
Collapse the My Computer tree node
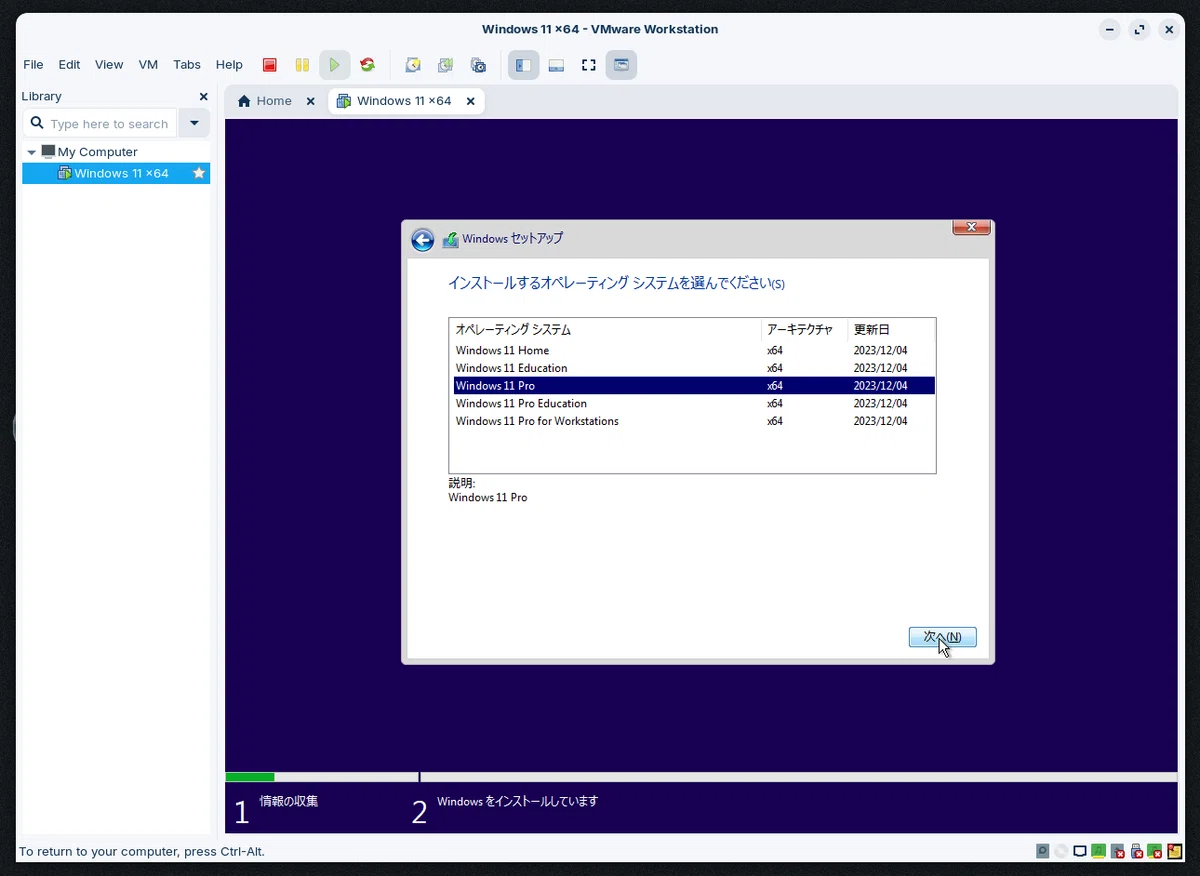point(32,152)
